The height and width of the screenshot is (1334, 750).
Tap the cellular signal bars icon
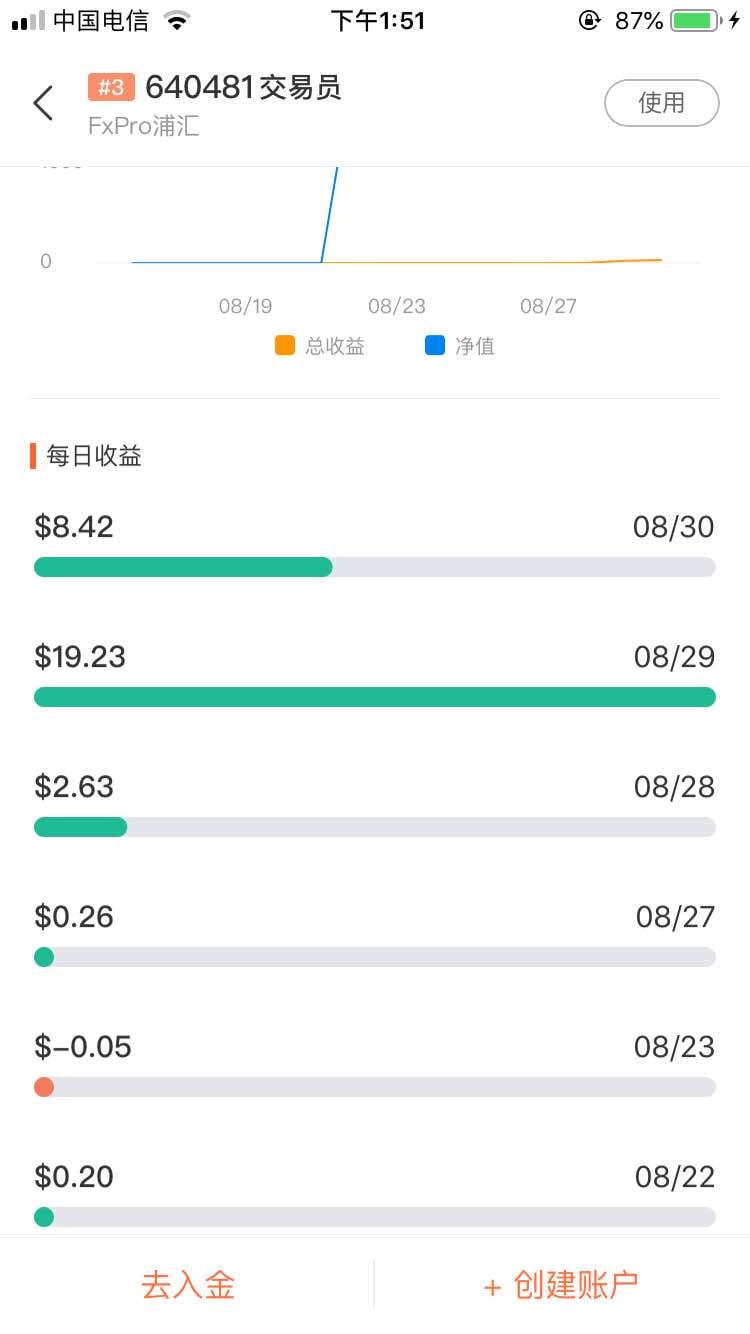click(x=28, y=21)
